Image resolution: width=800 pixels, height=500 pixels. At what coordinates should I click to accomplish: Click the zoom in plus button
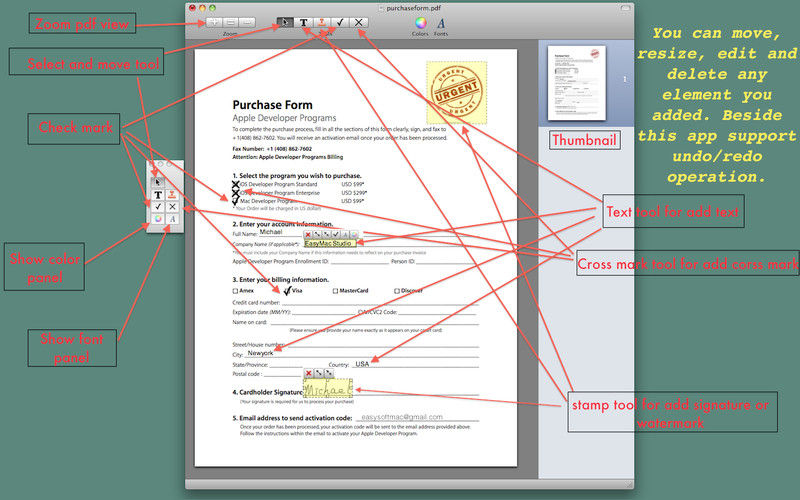pos(213,21)
